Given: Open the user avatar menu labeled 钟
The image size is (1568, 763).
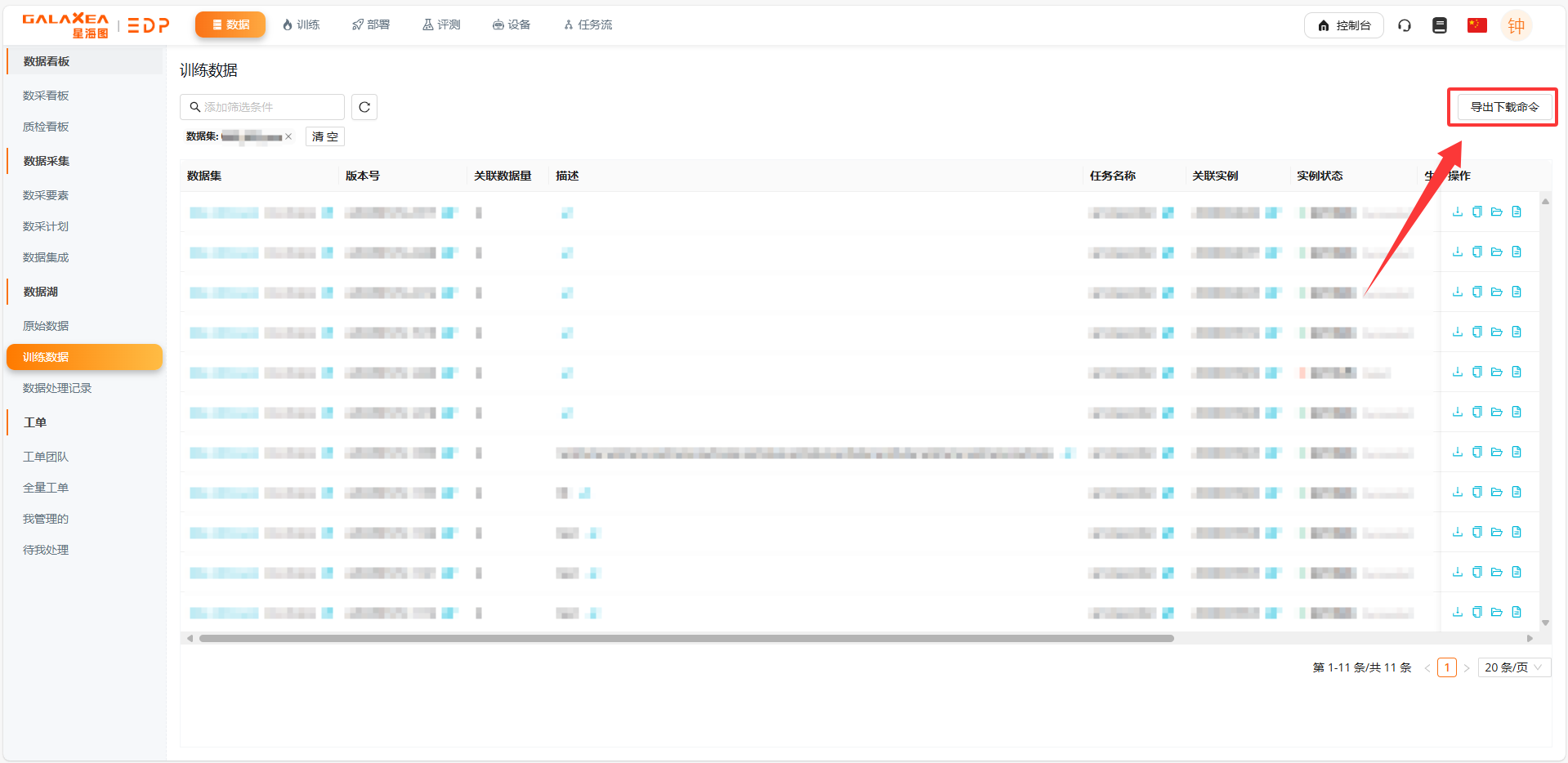Looking at the screenshot, I should click(x=1517, y=25).
